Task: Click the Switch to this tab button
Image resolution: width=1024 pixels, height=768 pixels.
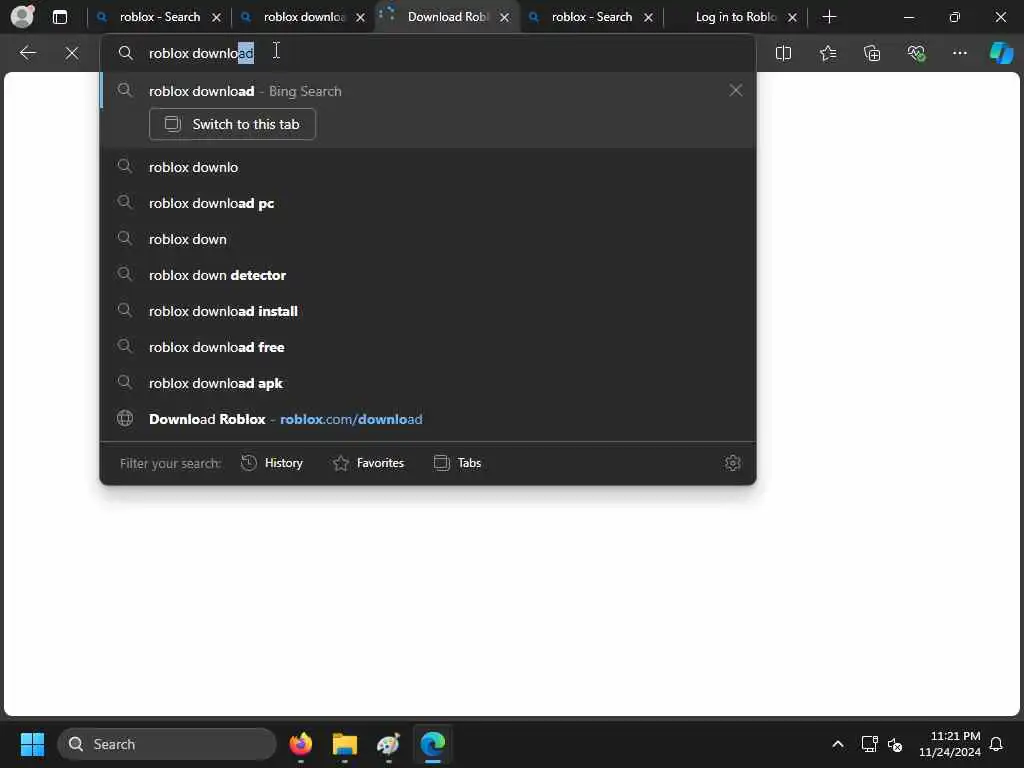Action: click(x=232, y=124)
